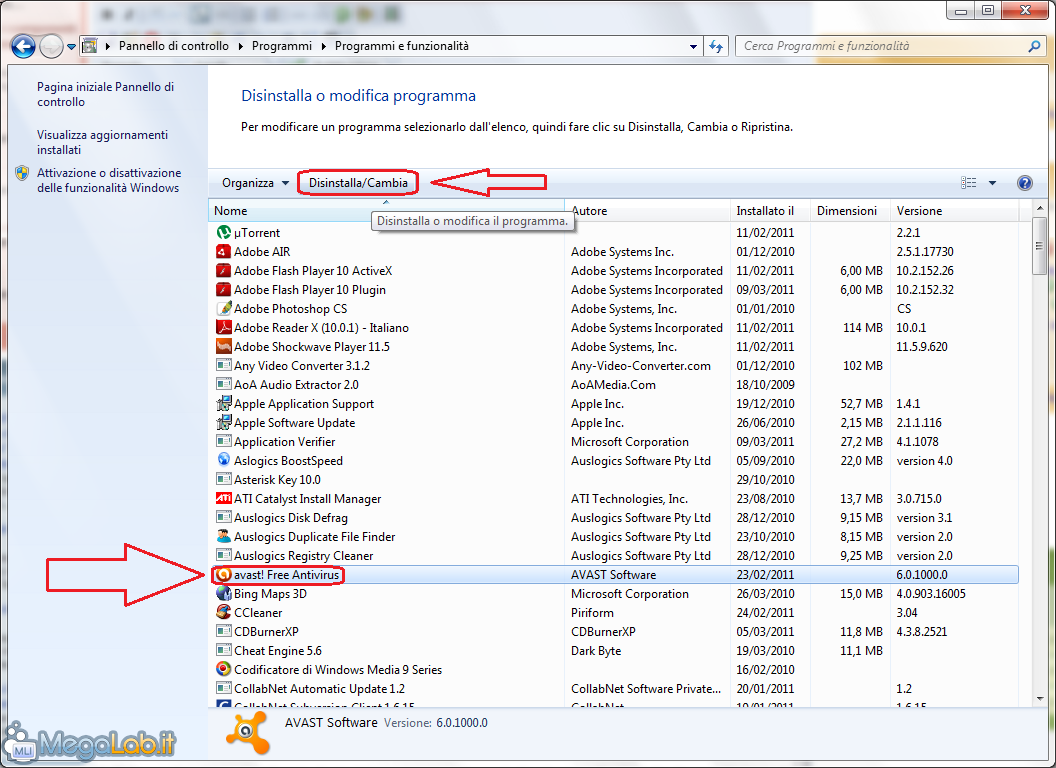The image size is (1056, 768).
Task: Click the change view icon
Action: point(968,183)
